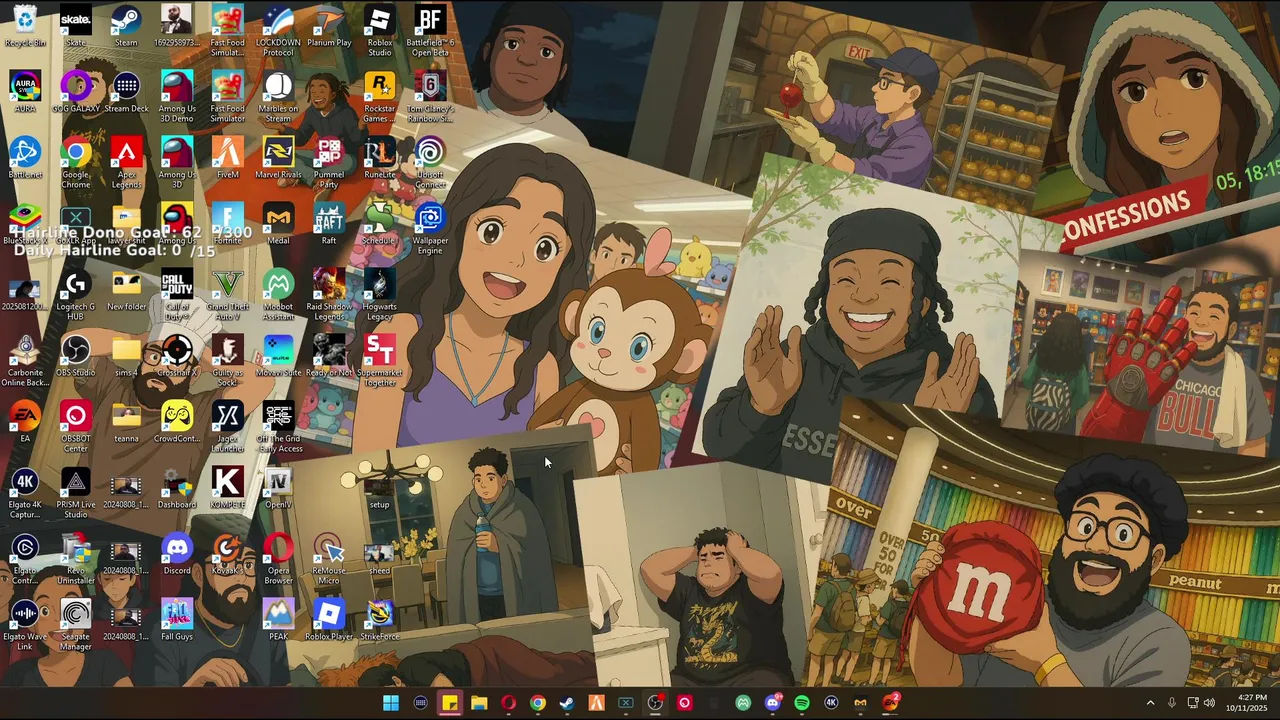Image resolution: width=1280 pixels, height=720 pixels.
Task: Launch Raid Shadow Legends shortcut
Action: [329, 295]
